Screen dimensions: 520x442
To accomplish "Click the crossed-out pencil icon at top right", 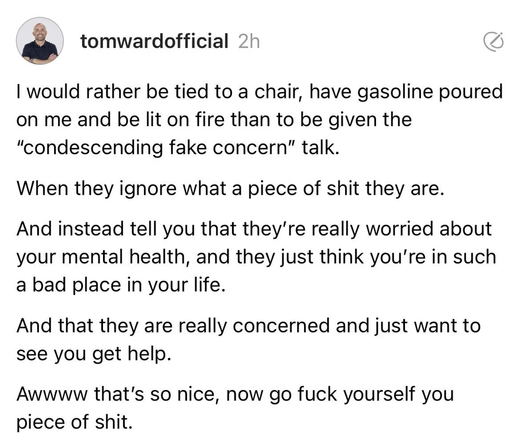I will 493,42.
